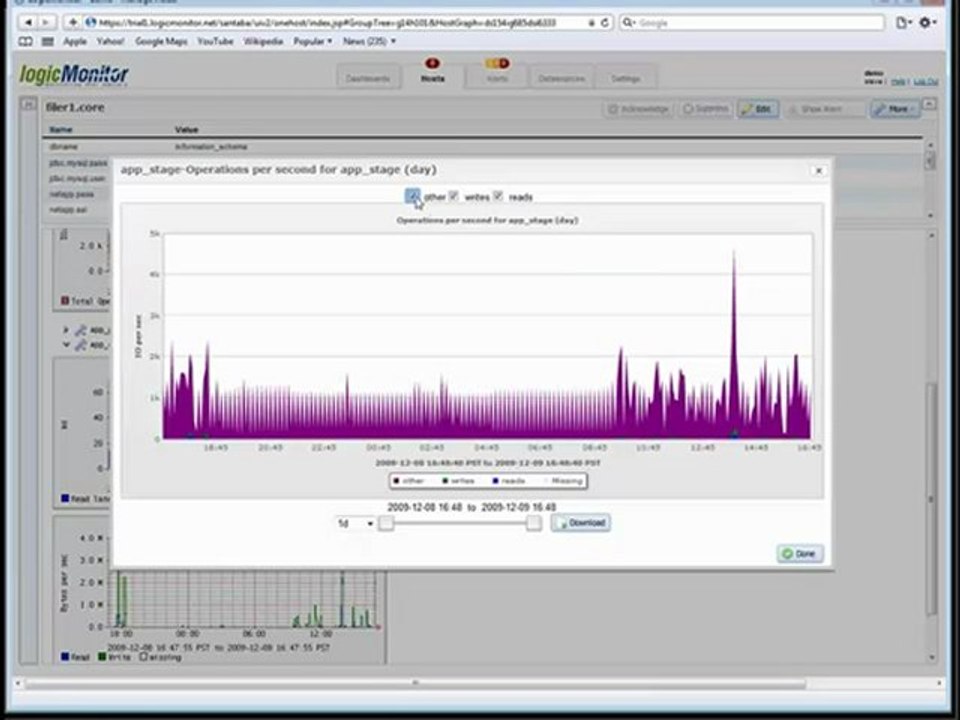Click the Done button
The width and height of the screenshot is (960, 720).
pos(800,554)
